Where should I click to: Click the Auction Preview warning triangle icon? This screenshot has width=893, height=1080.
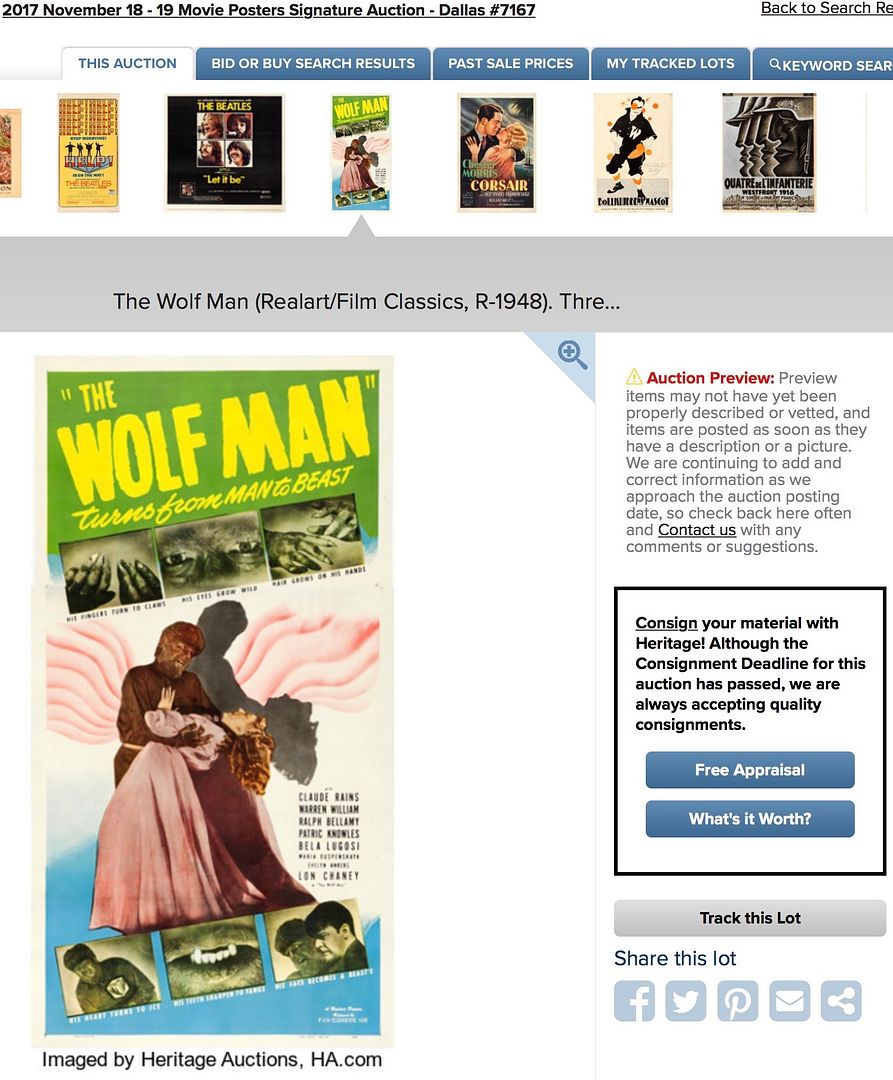(633, 377)
